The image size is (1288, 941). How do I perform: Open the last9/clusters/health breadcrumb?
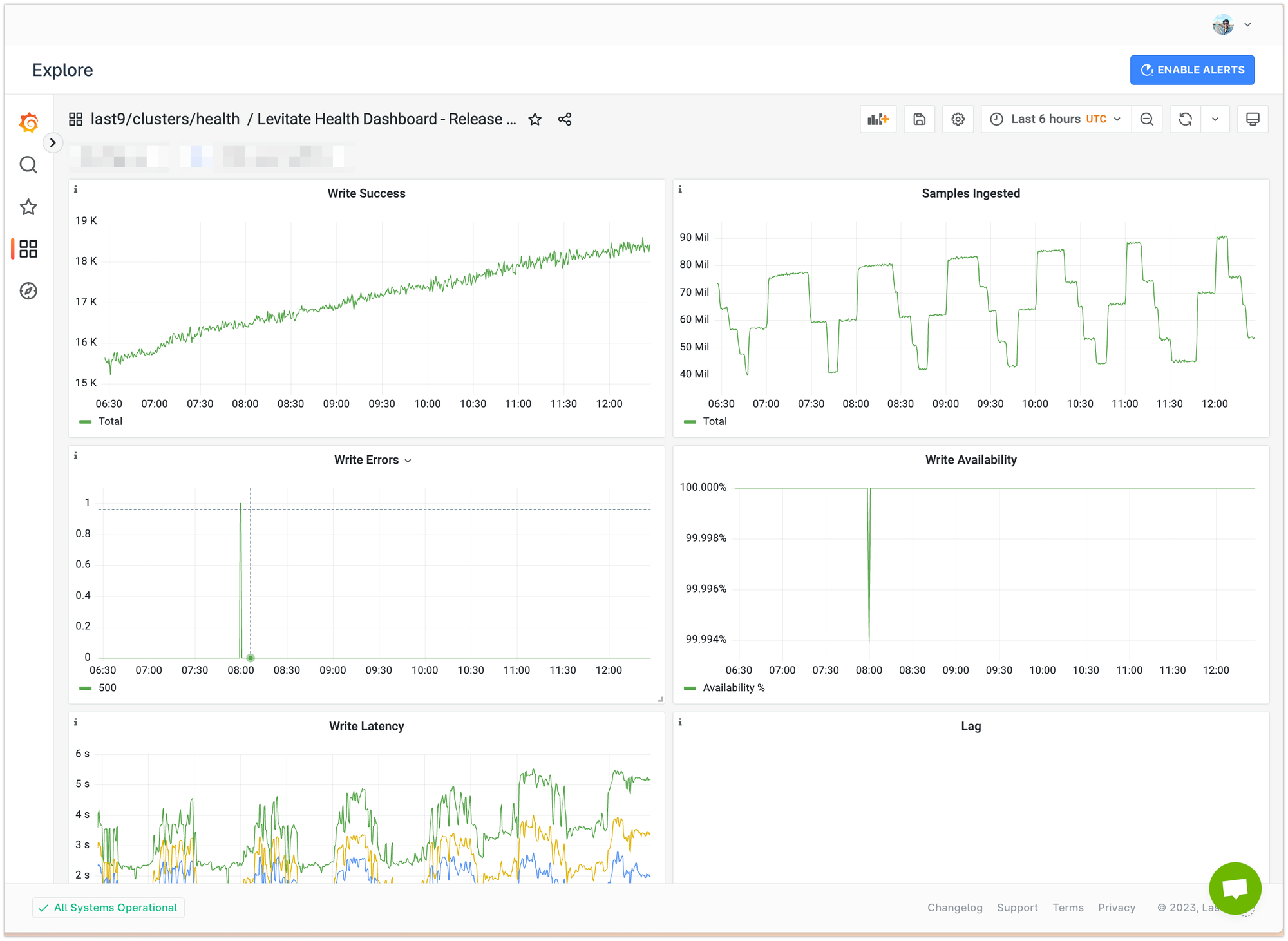coord(165,119)
